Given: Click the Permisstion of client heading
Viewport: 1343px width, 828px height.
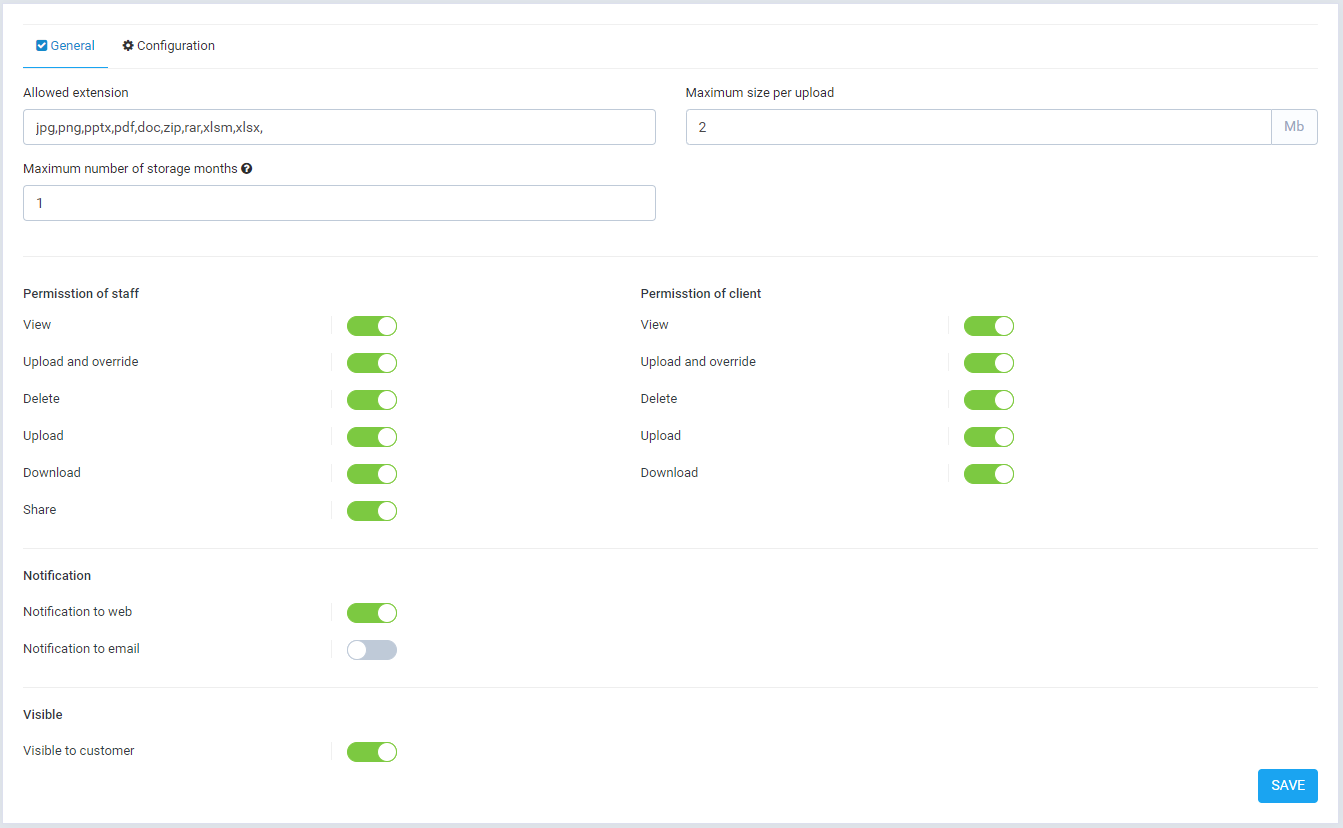Looking at the screenshot, I should tap(701, 294).
